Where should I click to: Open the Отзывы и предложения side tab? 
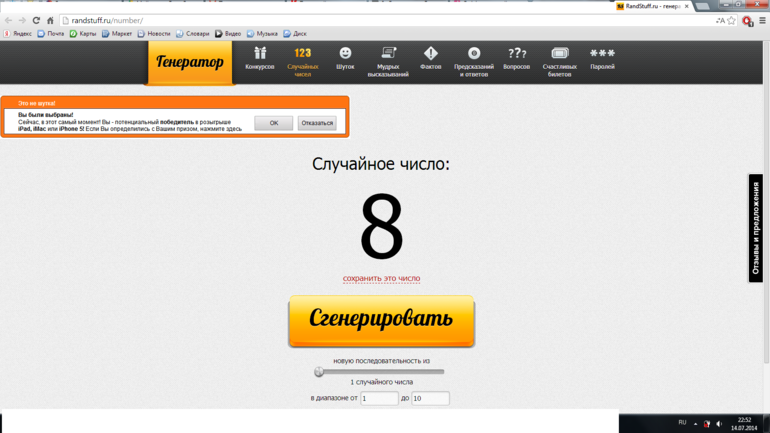(756, 228)
